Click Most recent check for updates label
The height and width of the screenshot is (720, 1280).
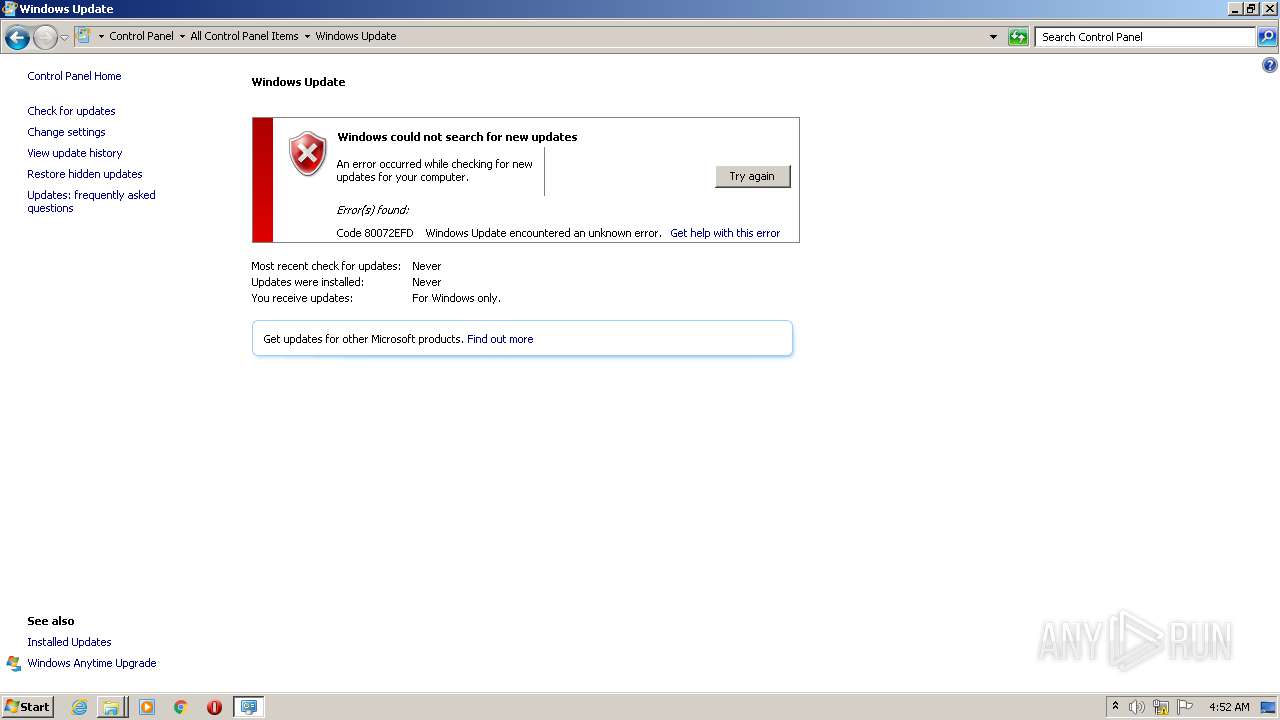[x=326, y=266]
